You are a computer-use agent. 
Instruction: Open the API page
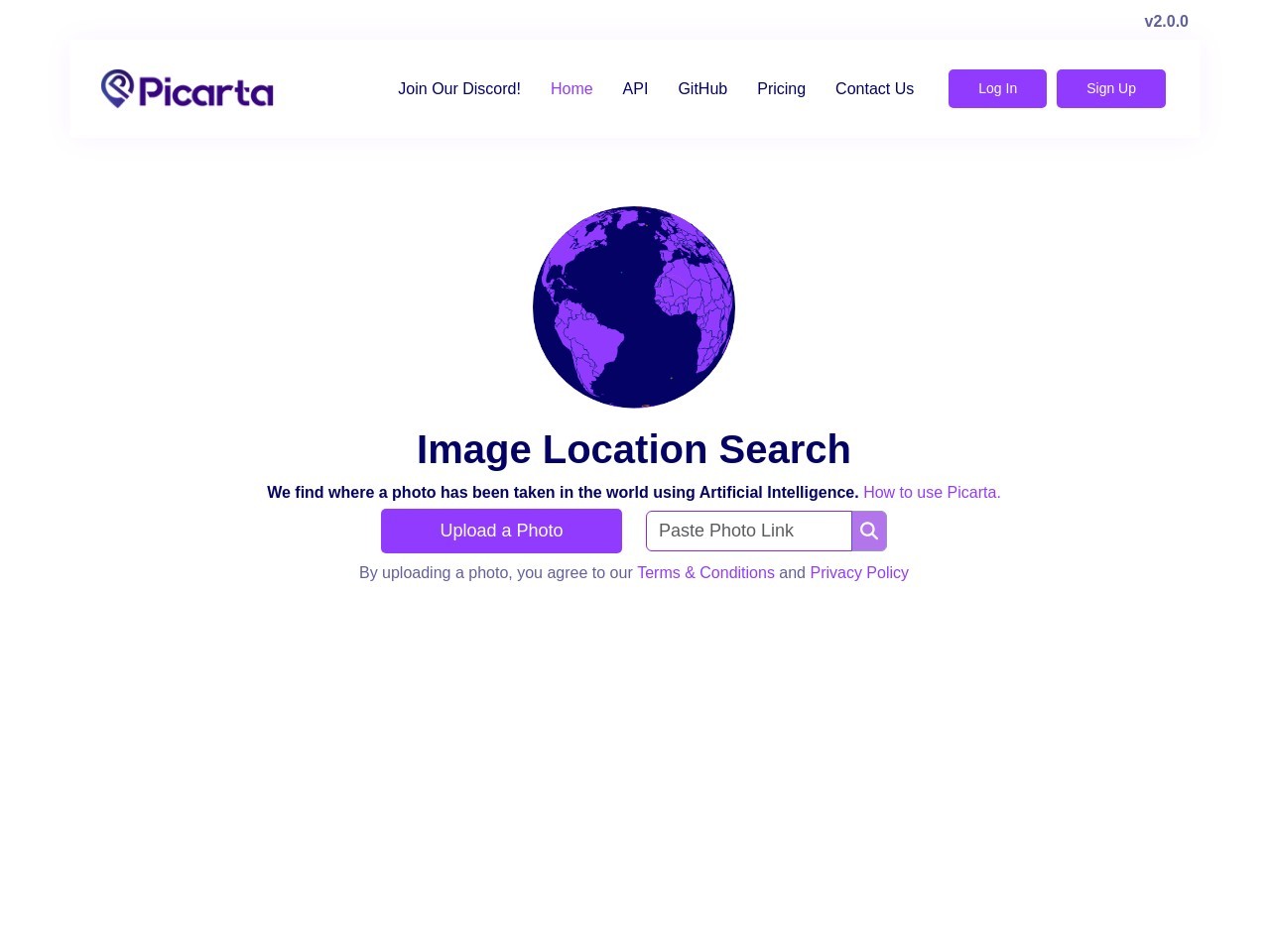pos(635,88)
